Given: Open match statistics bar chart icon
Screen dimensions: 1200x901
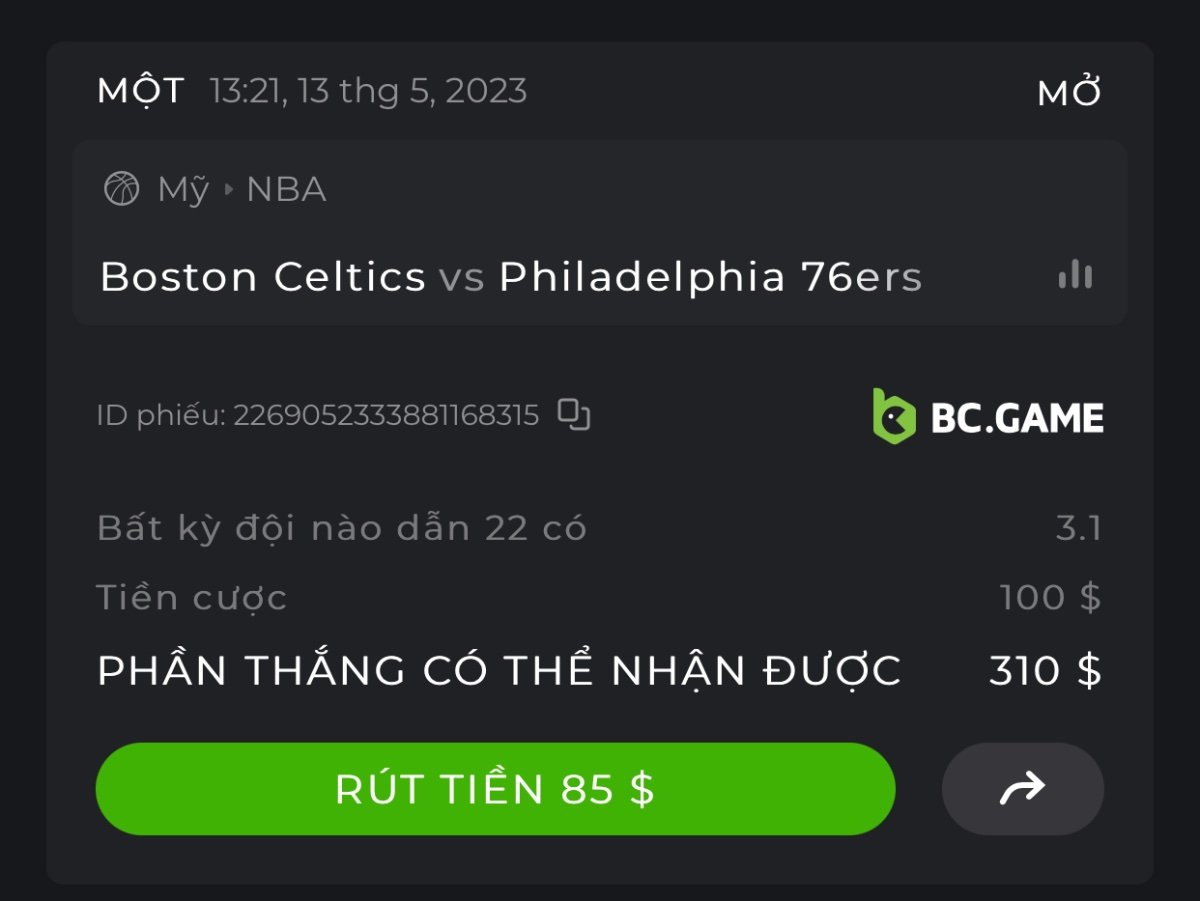Looking at the screenshot, I should coord(1075,275).
